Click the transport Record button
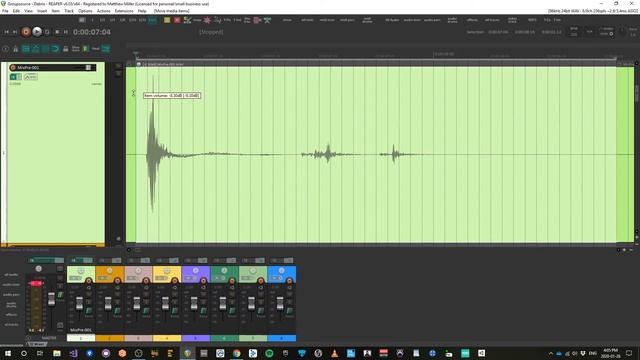Screen dimensions: 640x360 tap(26, 32)
